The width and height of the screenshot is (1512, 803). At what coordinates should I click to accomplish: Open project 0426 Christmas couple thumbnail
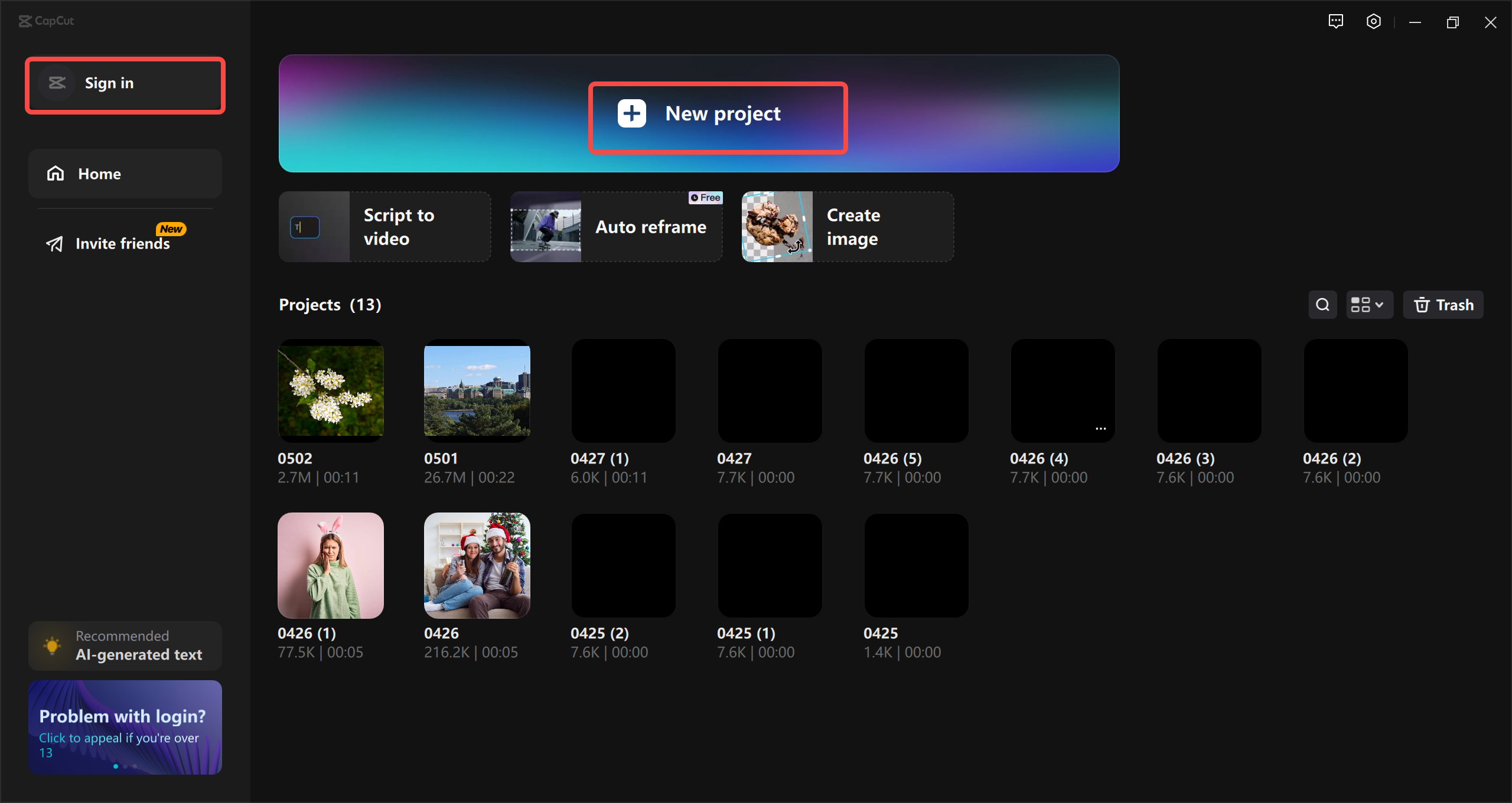coord(477,566)
